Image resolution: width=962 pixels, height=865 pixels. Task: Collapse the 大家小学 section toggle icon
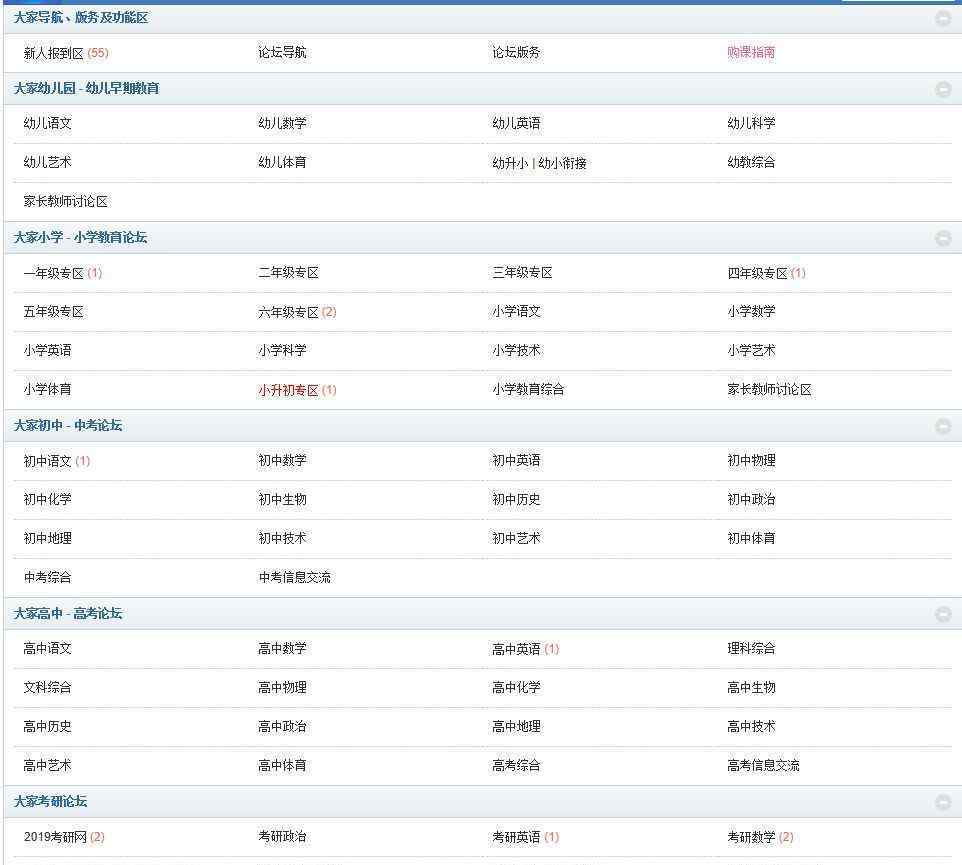pyautogui.click(x=942, y=238)
